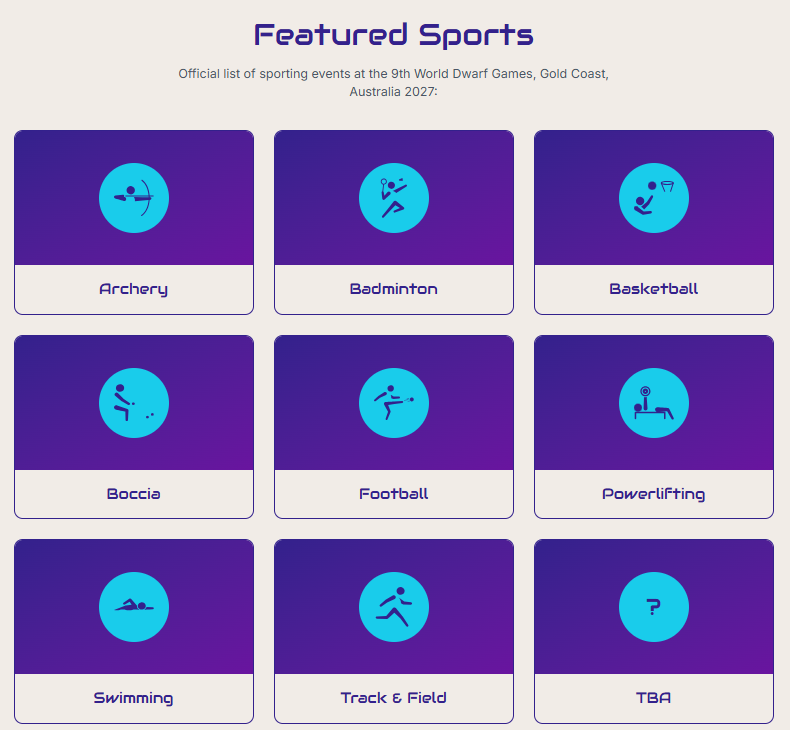Open the Badminton label link
The height and width of the screenshot is (730, 790).
pos(394,289)
